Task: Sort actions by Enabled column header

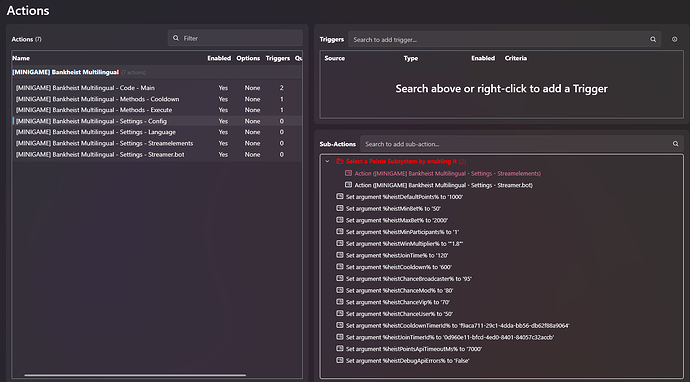Action: pyautogui.click(x=219, y=58)
